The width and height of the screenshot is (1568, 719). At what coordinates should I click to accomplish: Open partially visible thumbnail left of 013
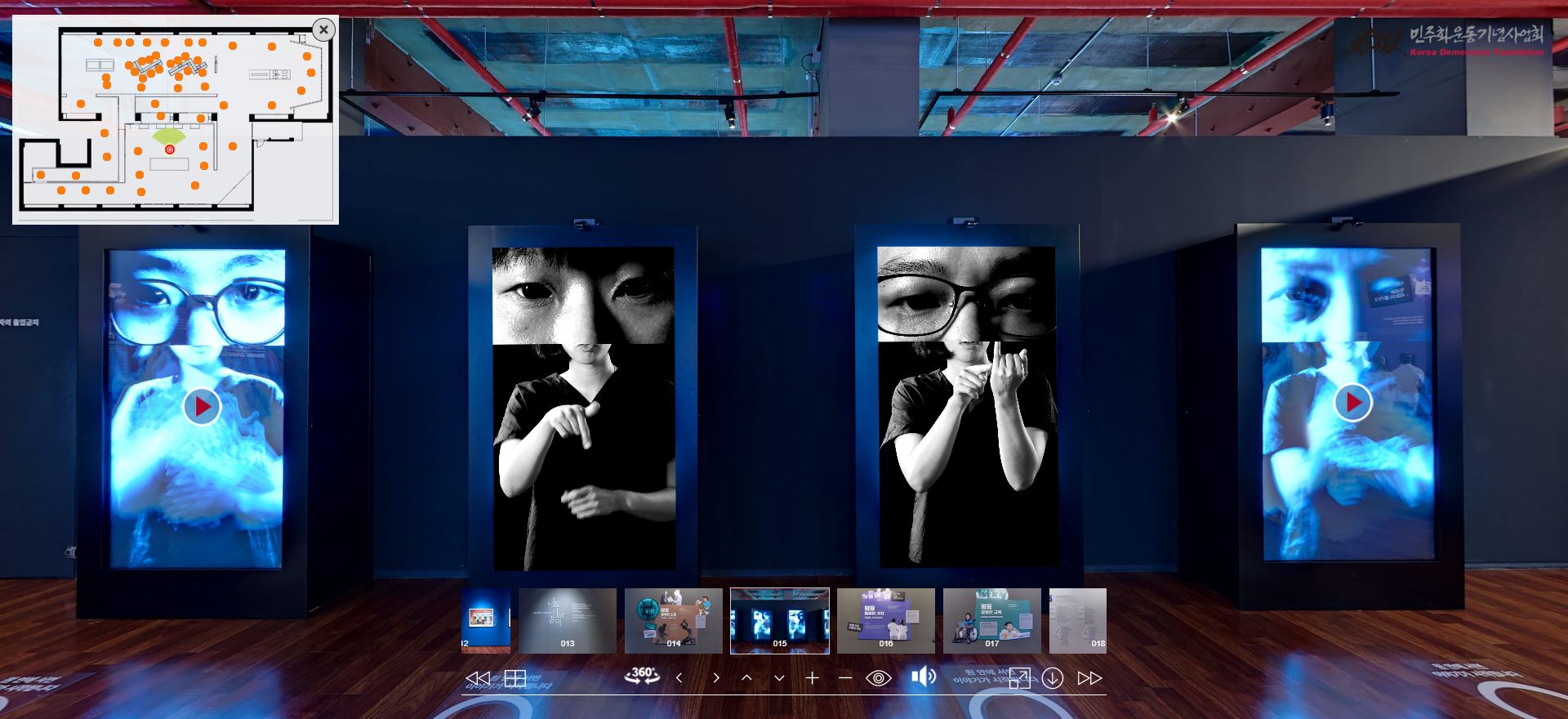486,621
